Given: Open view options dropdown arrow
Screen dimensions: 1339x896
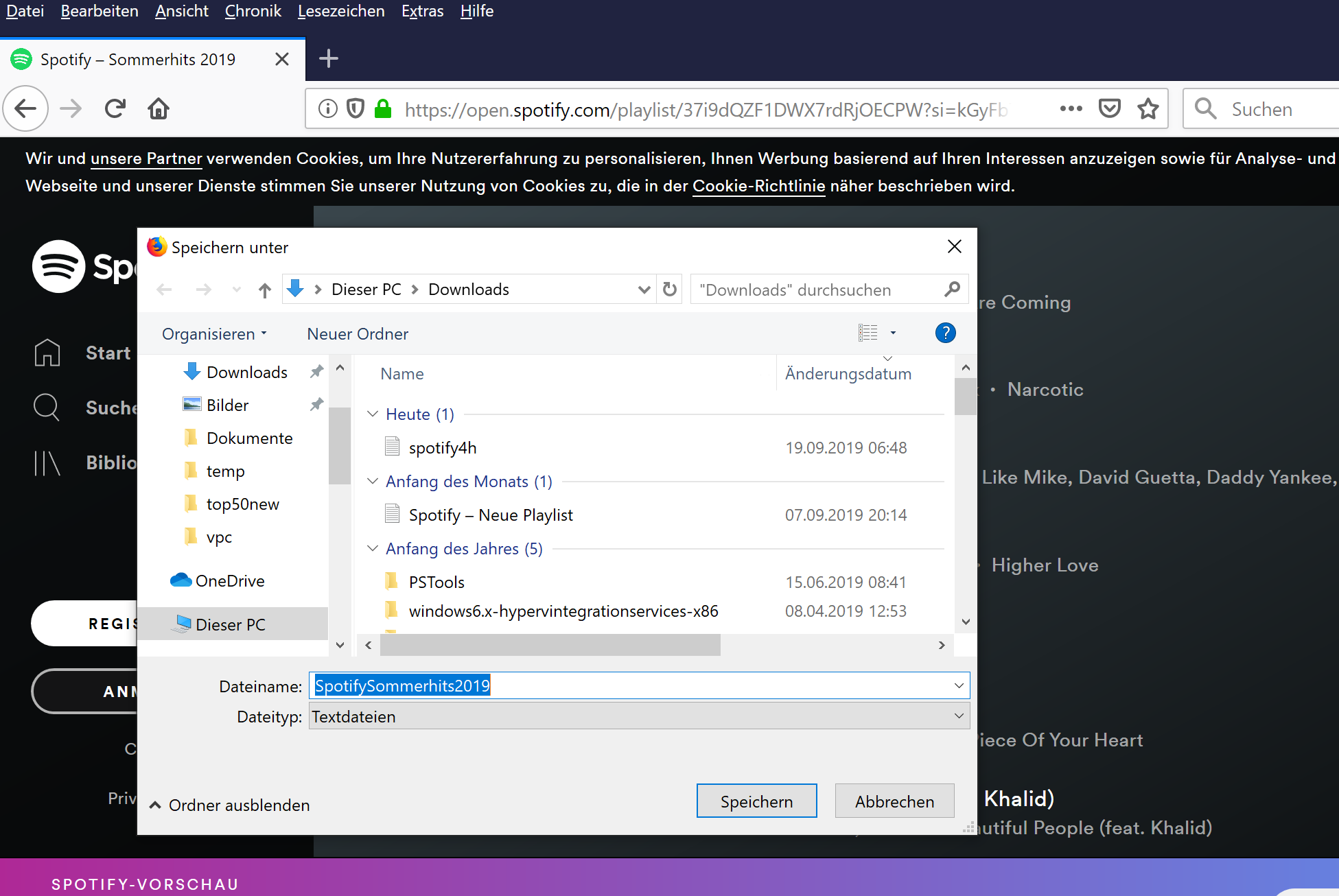Looking at the screenshot, I should coord(893,333).
